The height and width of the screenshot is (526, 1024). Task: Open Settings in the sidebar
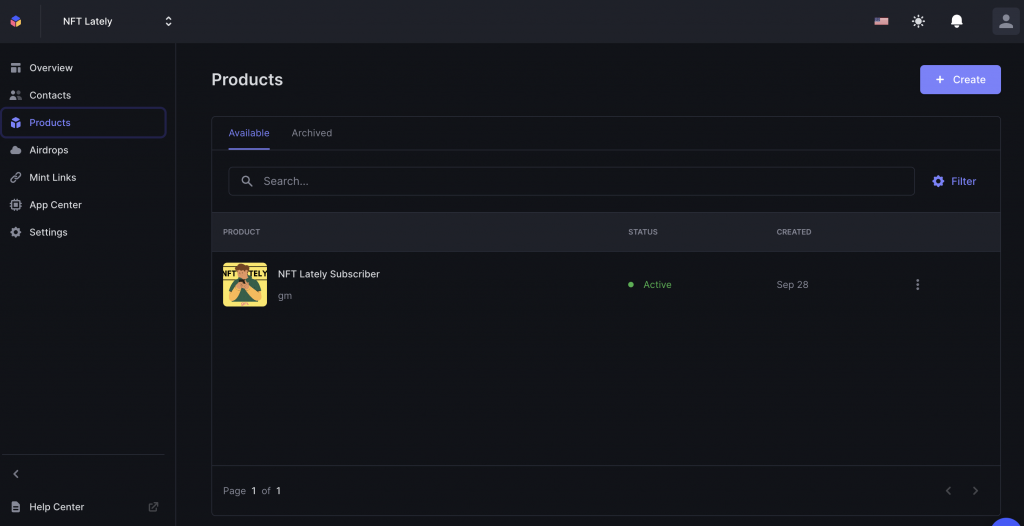(84, 233)
